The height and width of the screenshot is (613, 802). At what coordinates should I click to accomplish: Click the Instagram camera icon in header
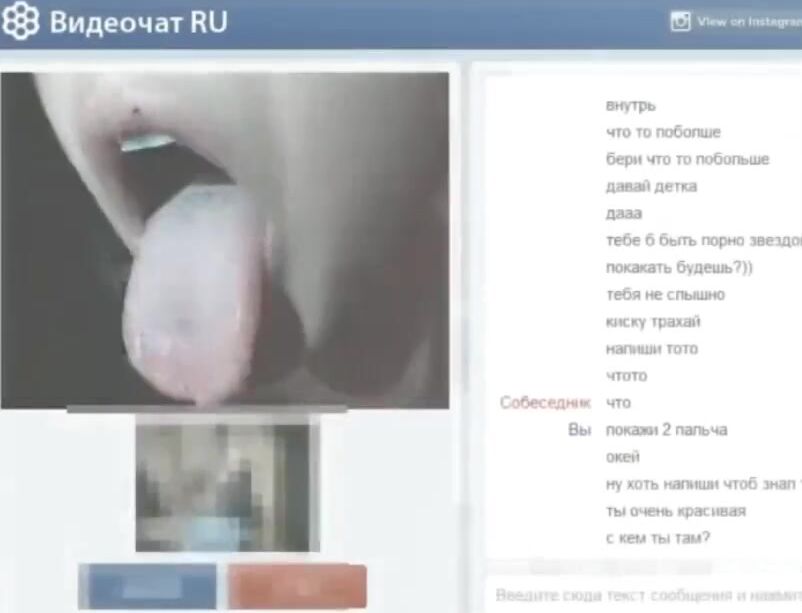click(680, 21)
